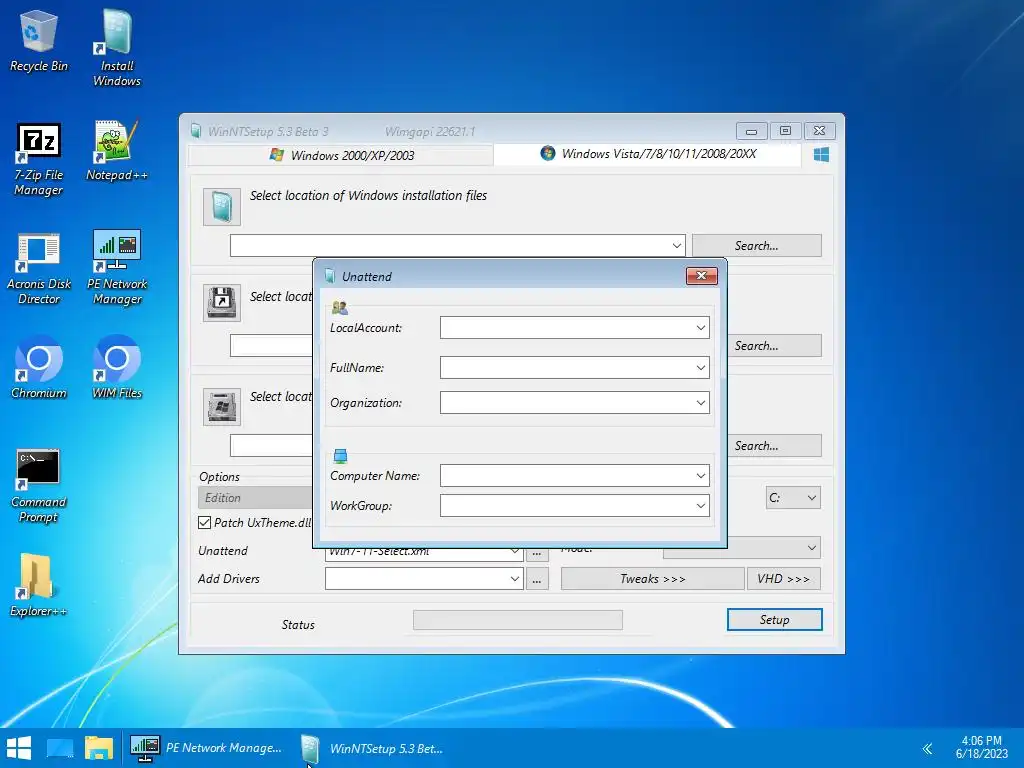Launch Chromium browser from desktop

39,367
